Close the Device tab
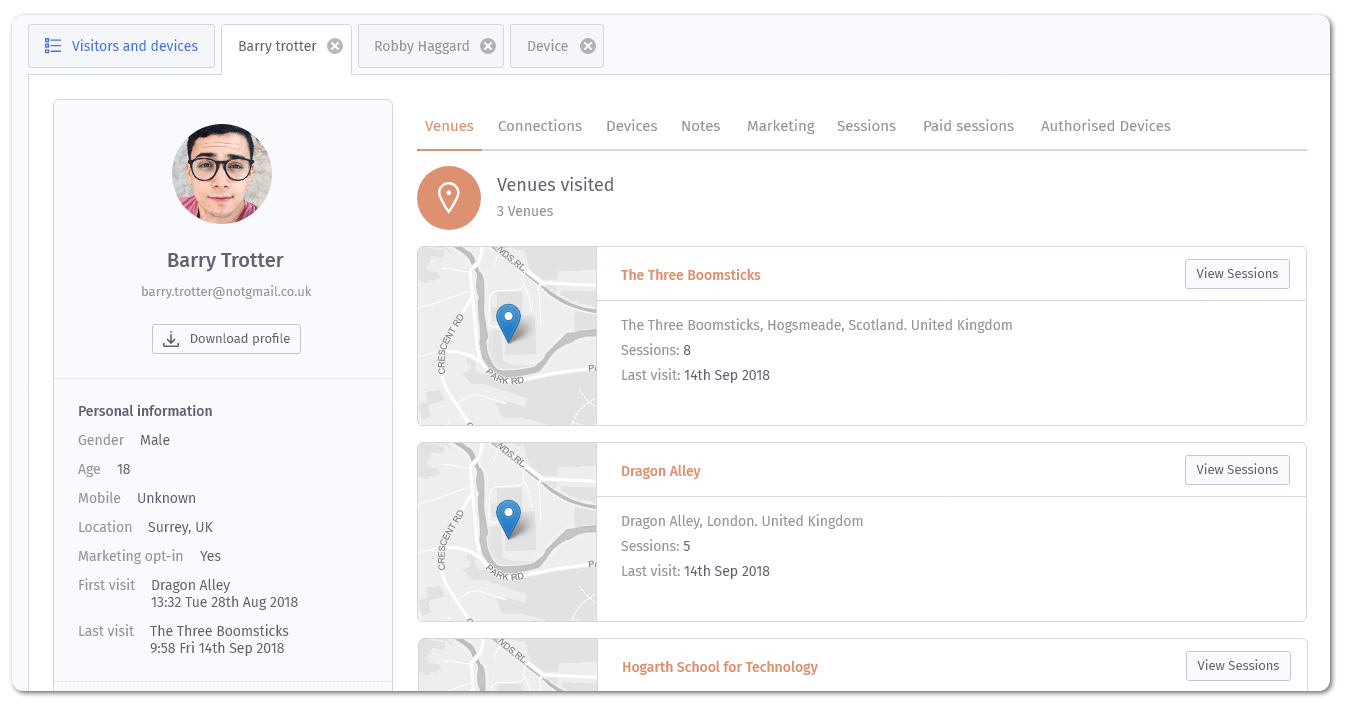1366x703 pixels. [x=588, y=45]
